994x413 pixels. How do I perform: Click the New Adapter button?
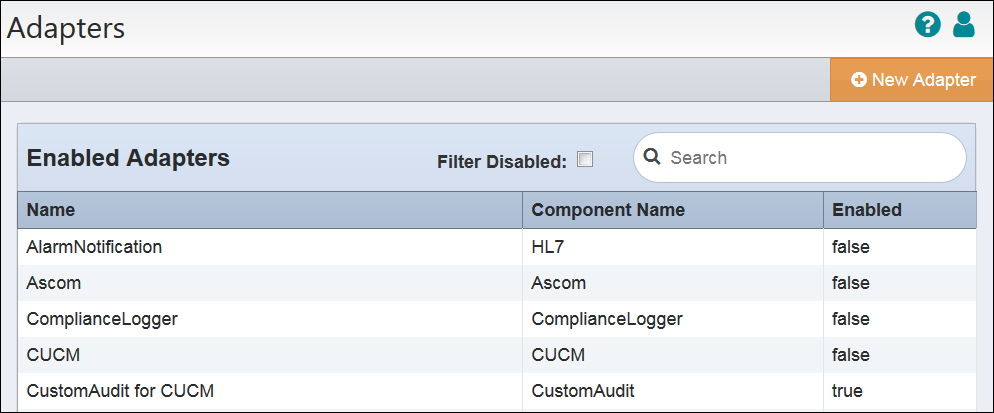(x=912, y=80)
